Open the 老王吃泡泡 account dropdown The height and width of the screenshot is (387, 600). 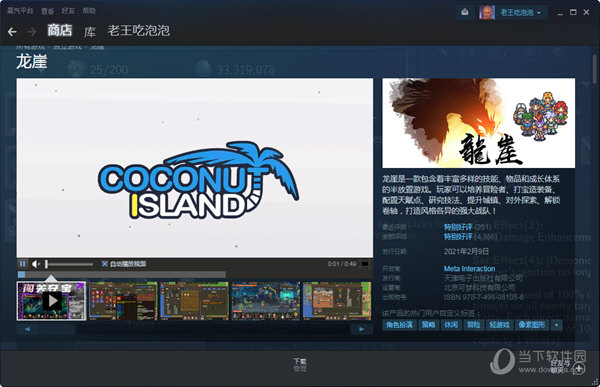(521, 13)
